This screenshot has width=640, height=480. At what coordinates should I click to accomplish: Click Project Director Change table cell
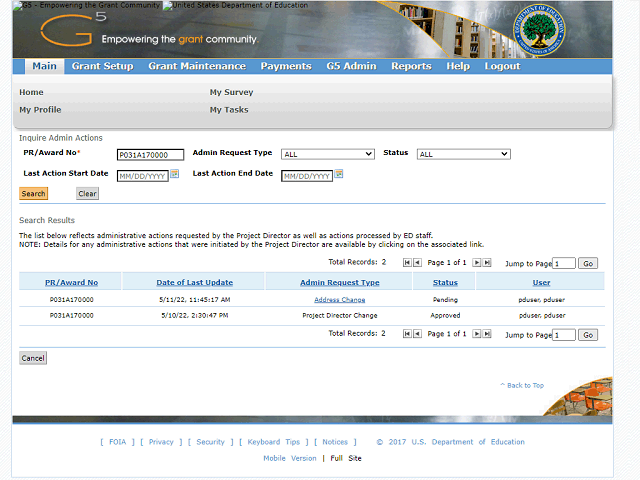tap(340, 316)
